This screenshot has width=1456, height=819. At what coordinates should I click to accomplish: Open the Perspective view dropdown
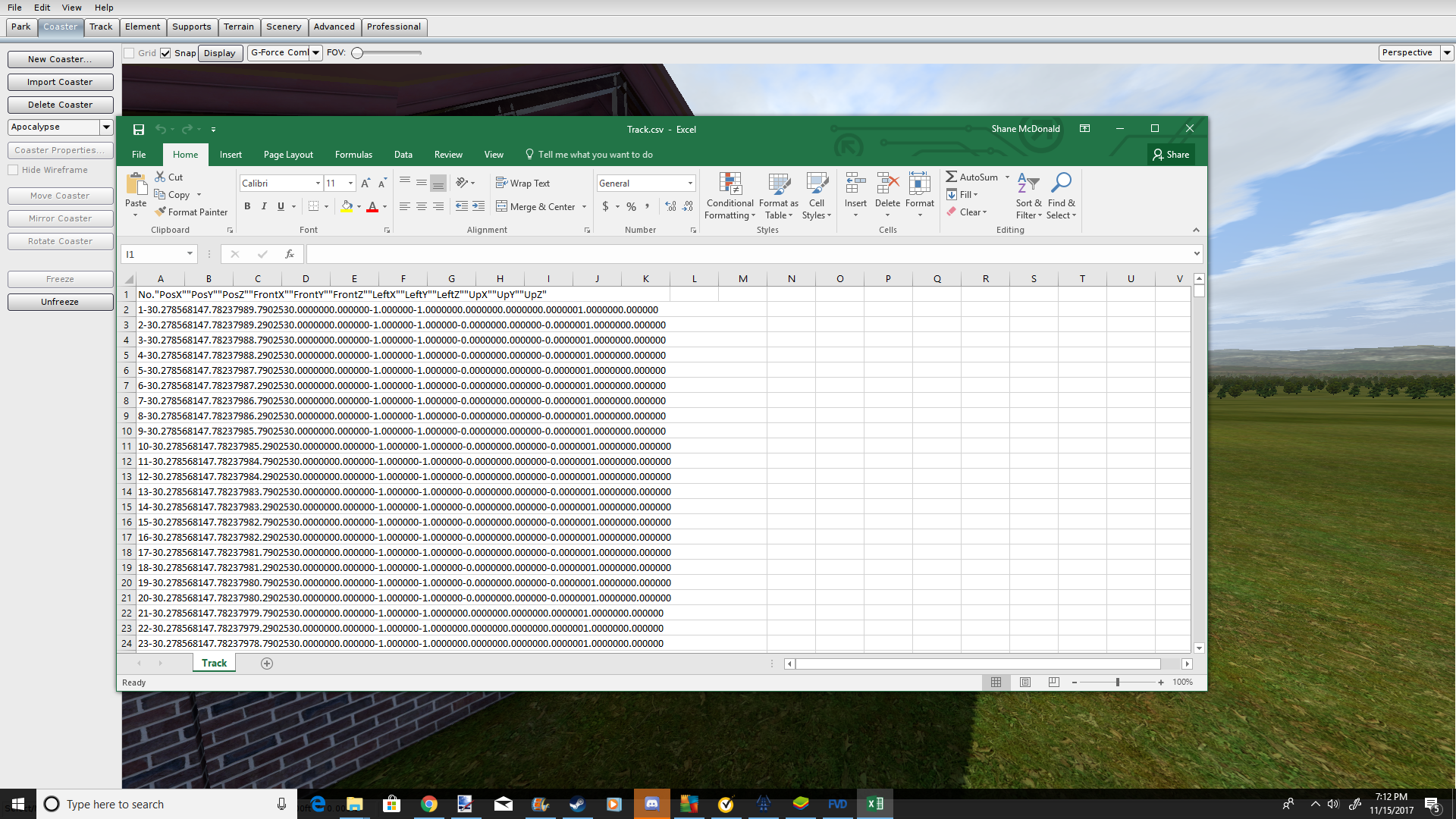pos(1447,53)
